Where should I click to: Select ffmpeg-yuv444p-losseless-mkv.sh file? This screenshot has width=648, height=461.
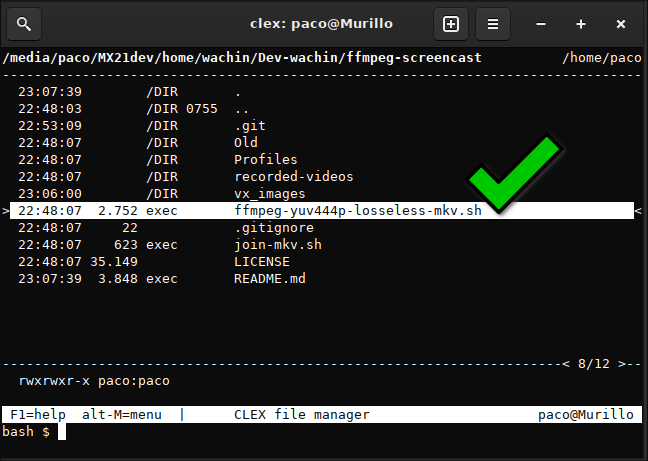322,211
